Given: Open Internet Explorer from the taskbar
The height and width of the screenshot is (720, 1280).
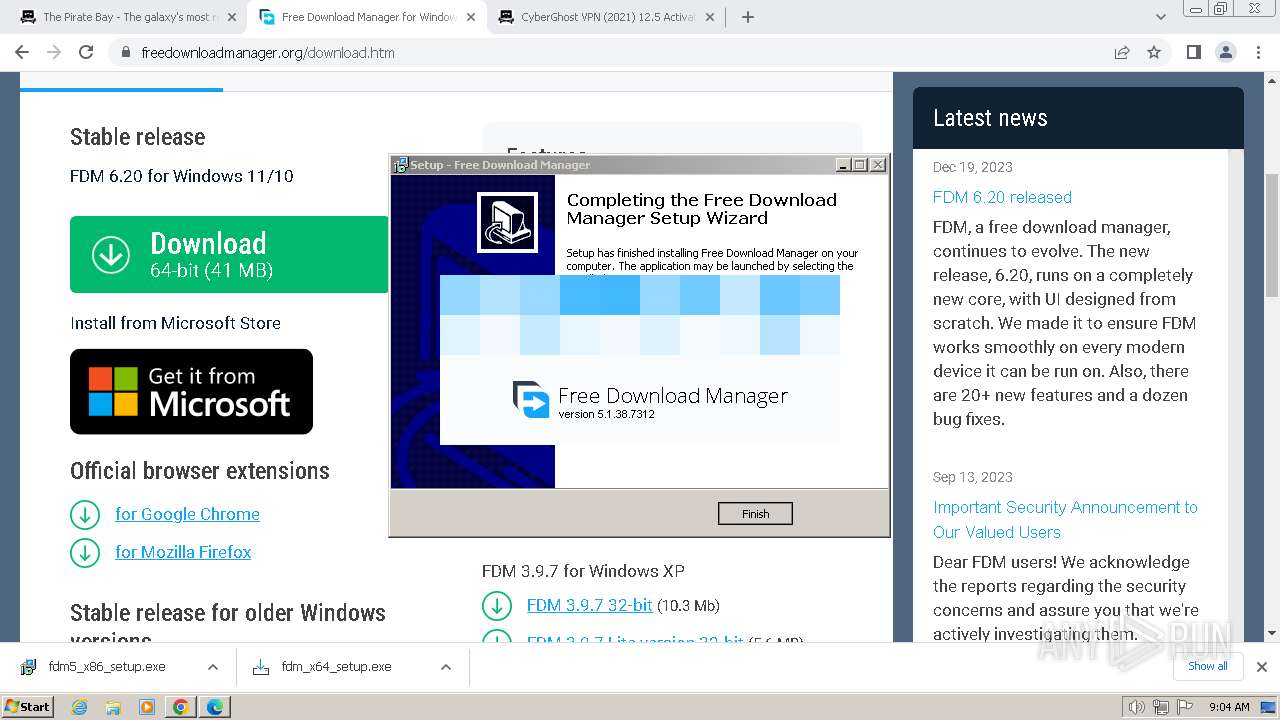Looking at the screenshot, I should click(x=80, y=707).
